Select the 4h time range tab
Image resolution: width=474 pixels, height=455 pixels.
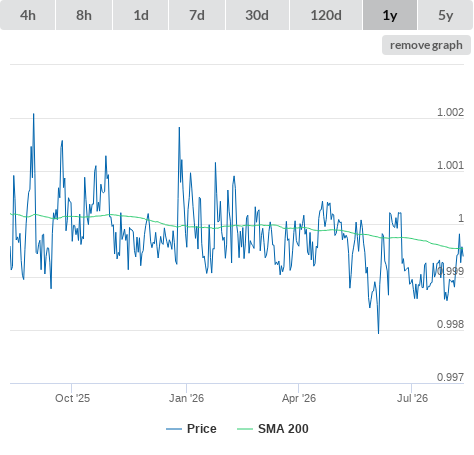(28, 15)
